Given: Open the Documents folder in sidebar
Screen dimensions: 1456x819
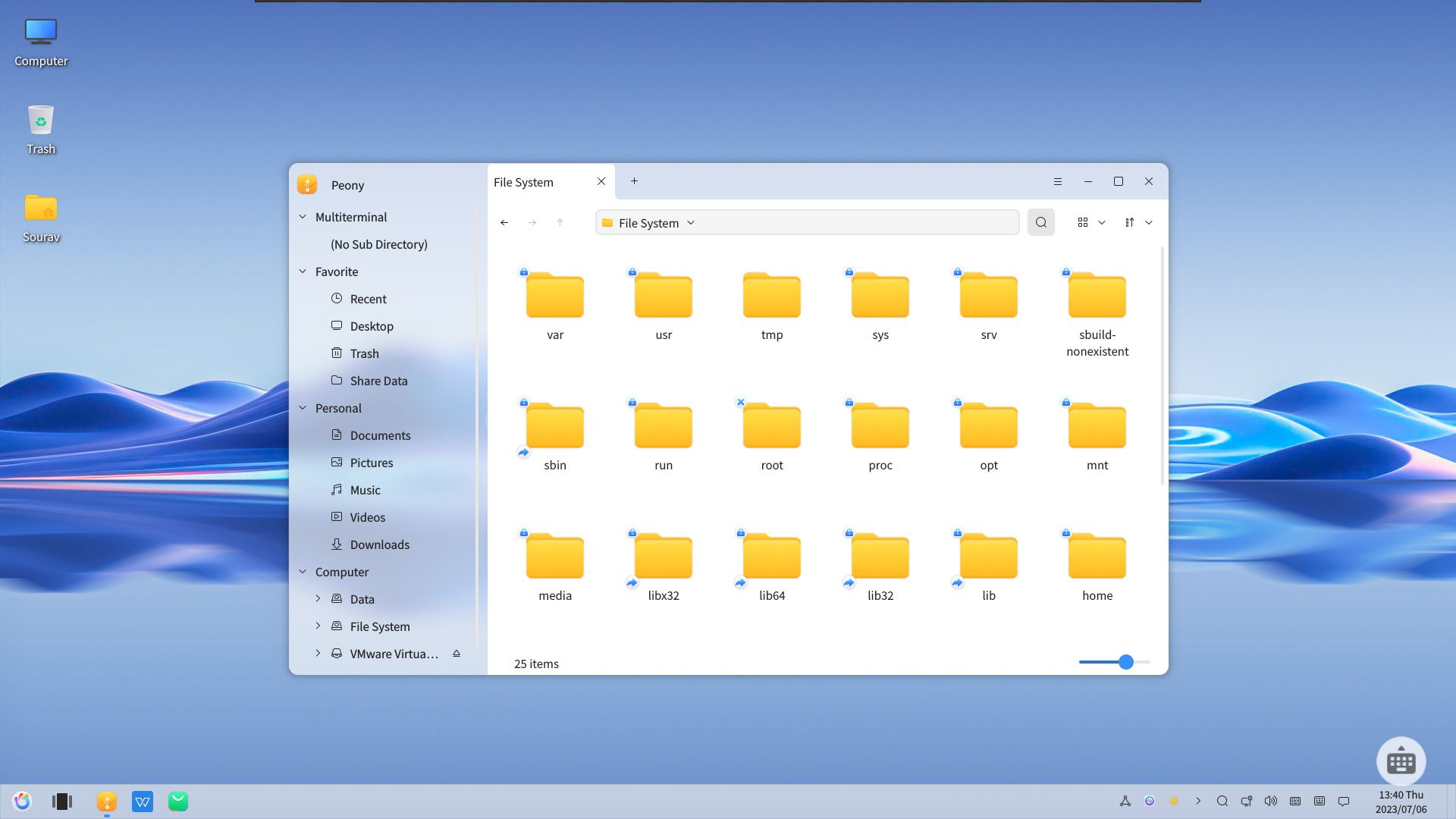Looking at the screenshot, I should 380,435.
